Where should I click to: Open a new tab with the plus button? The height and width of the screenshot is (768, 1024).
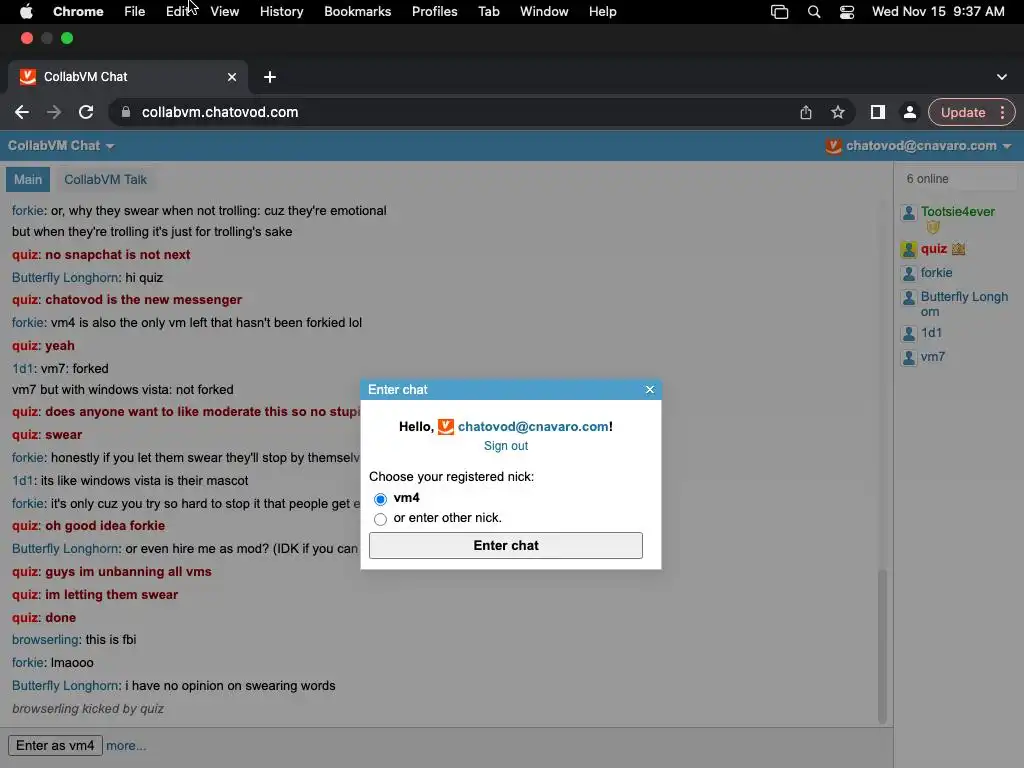click(270, 77)
